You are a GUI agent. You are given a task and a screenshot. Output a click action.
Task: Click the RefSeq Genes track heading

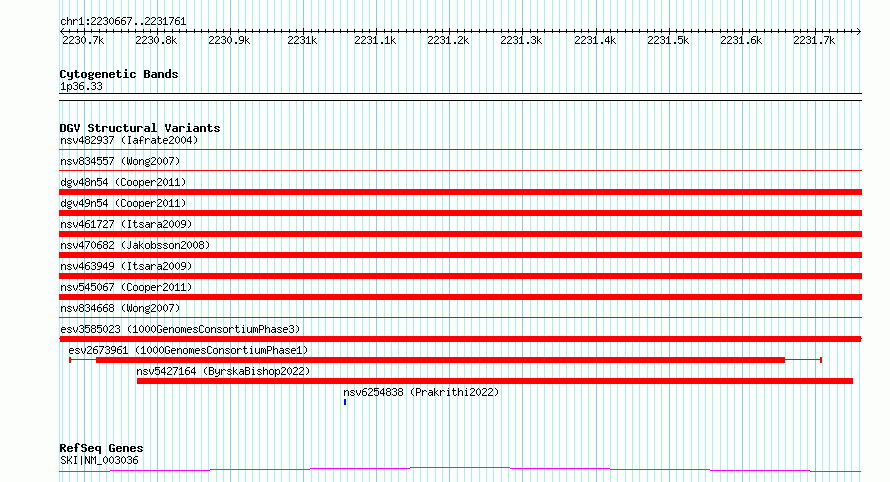[x=101, y=448]
